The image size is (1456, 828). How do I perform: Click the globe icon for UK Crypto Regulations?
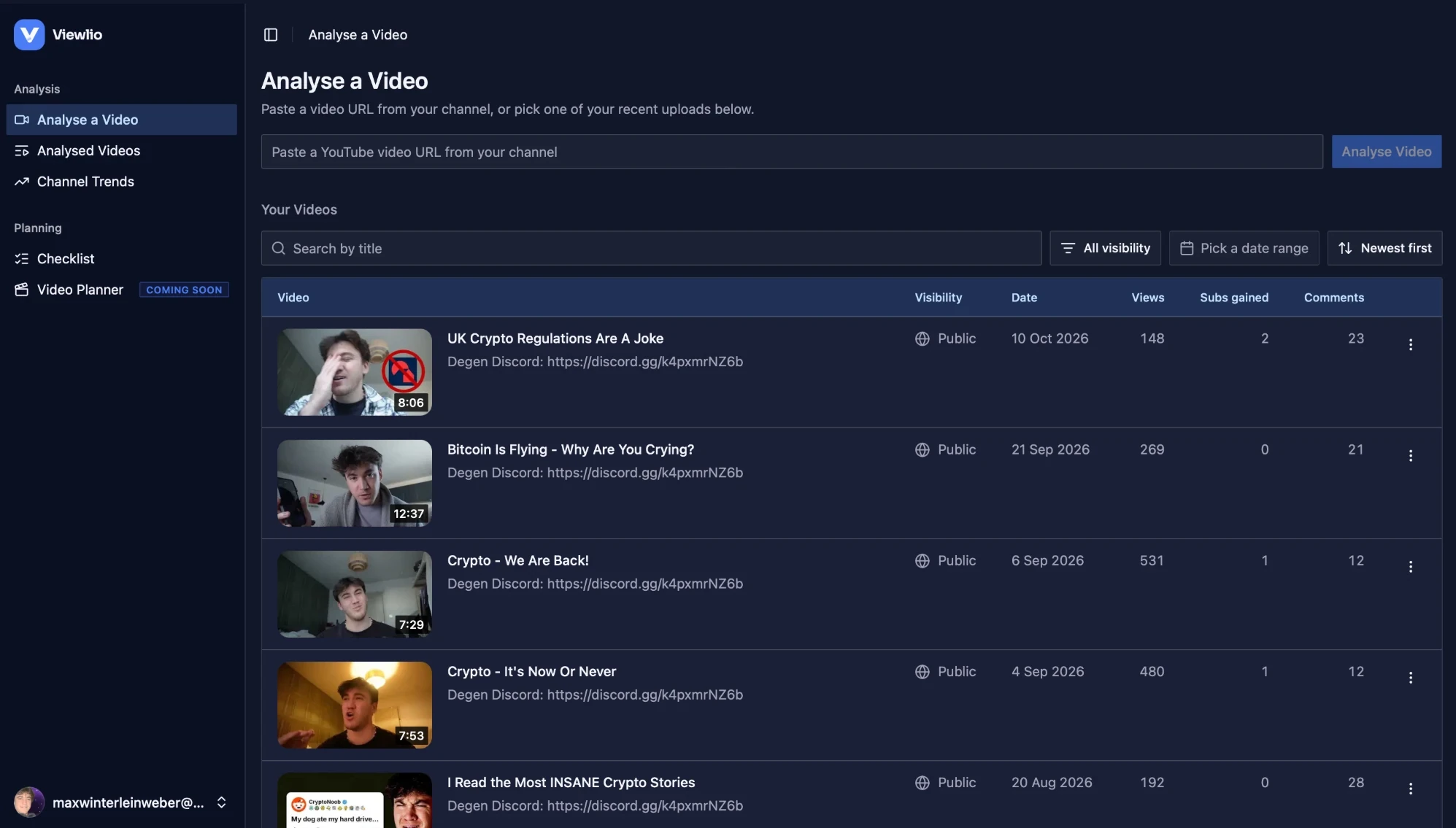pos(922,338)
